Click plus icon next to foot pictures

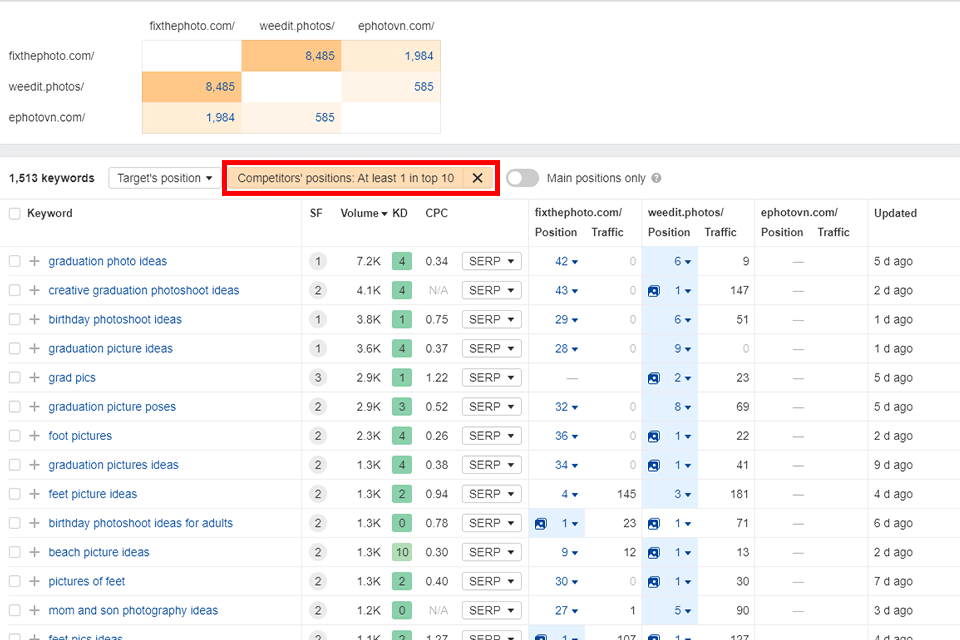(x=34, y=435)
